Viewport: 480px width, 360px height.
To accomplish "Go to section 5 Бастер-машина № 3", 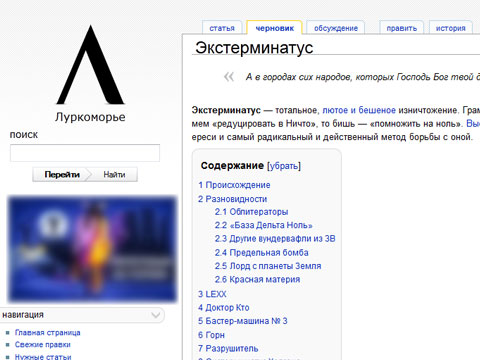I will pyautogui.click(x=243, y=321).
